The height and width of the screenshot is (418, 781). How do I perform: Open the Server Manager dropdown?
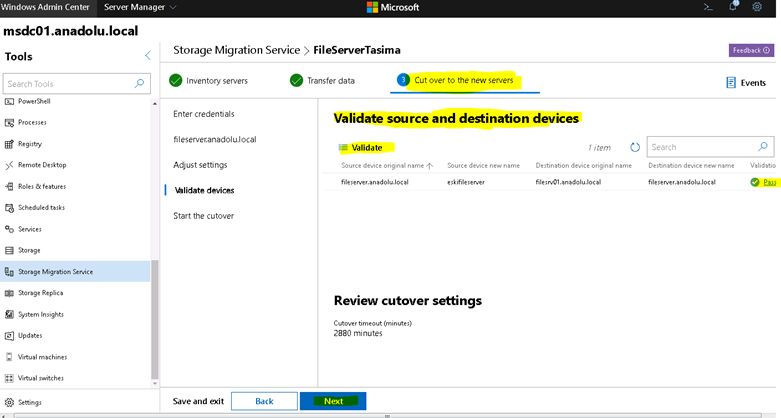[140, 7]
